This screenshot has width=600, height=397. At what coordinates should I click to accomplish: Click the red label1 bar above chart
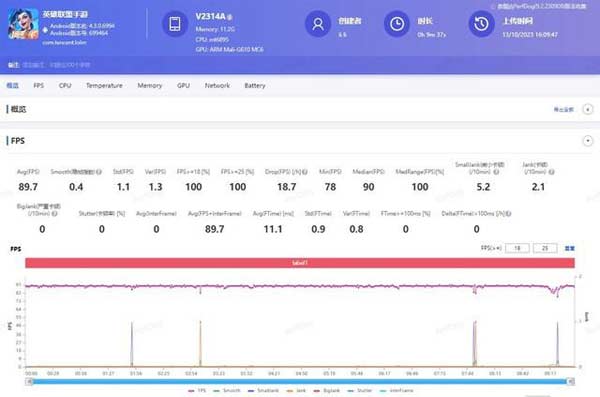pos(300,263)
